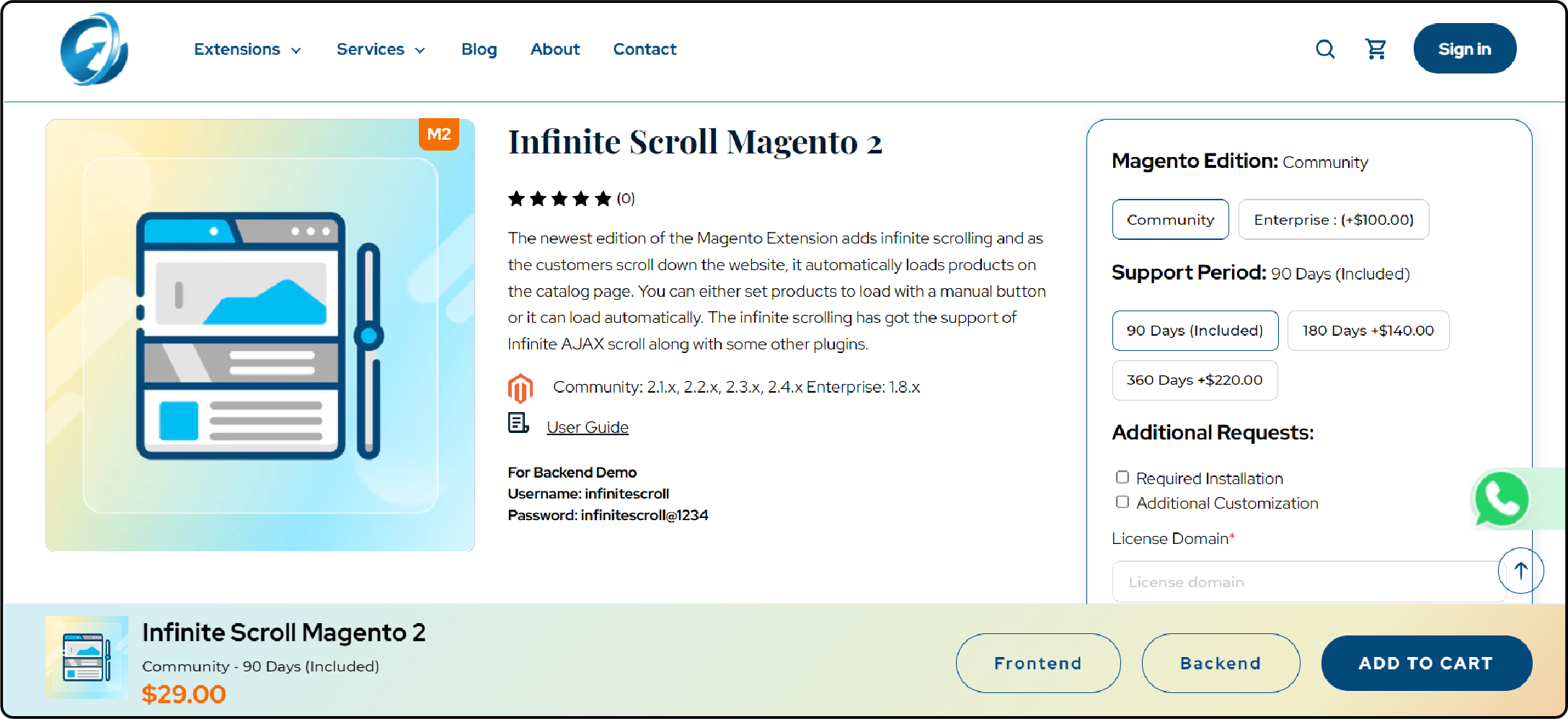The height and width of the screenshot is (719, 1568).
Task: Click the Backend demo button
Action: pos(1221,663)
